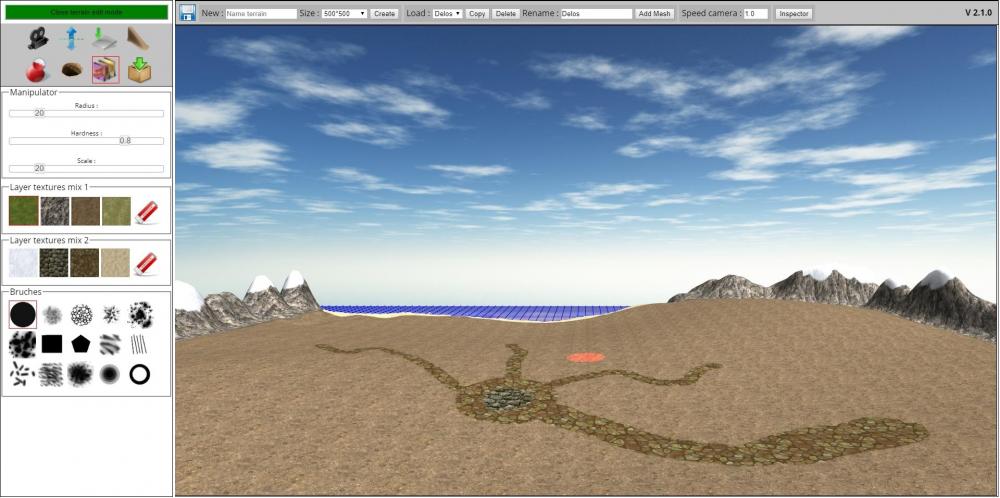Choose the ramp slope terrain tool
Image resolution: width=1000 pixels, height=498 pixels.
point(138,39)
